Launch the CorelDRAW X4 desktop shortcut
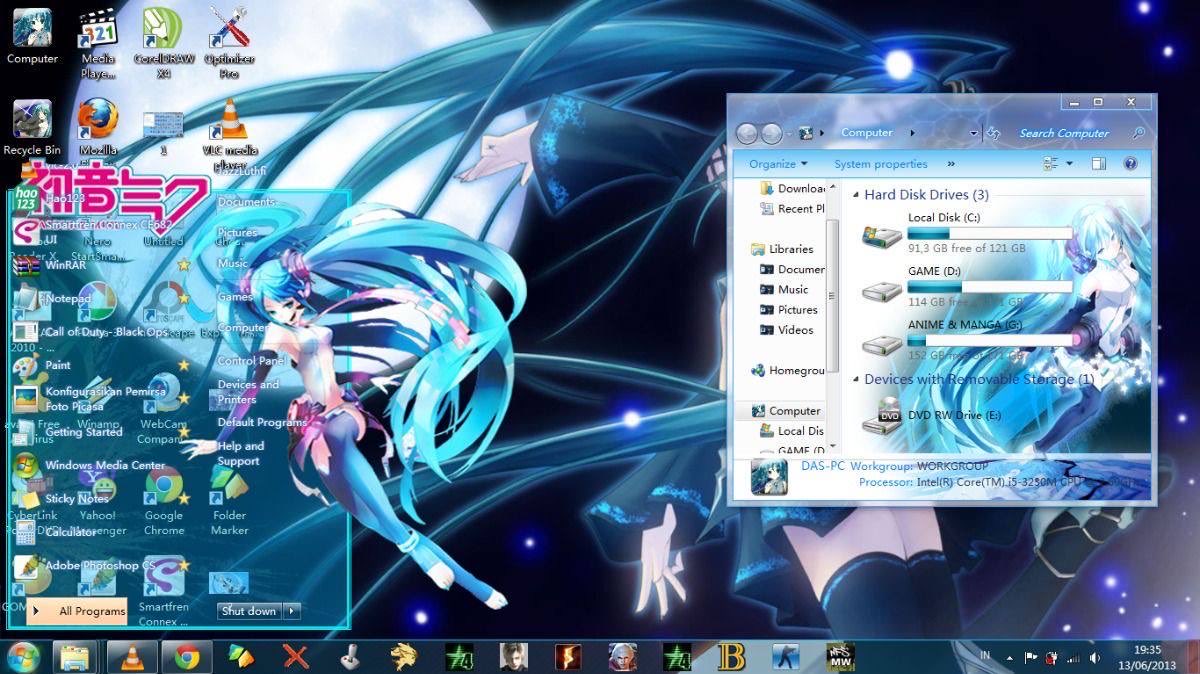 coord(164,44)
